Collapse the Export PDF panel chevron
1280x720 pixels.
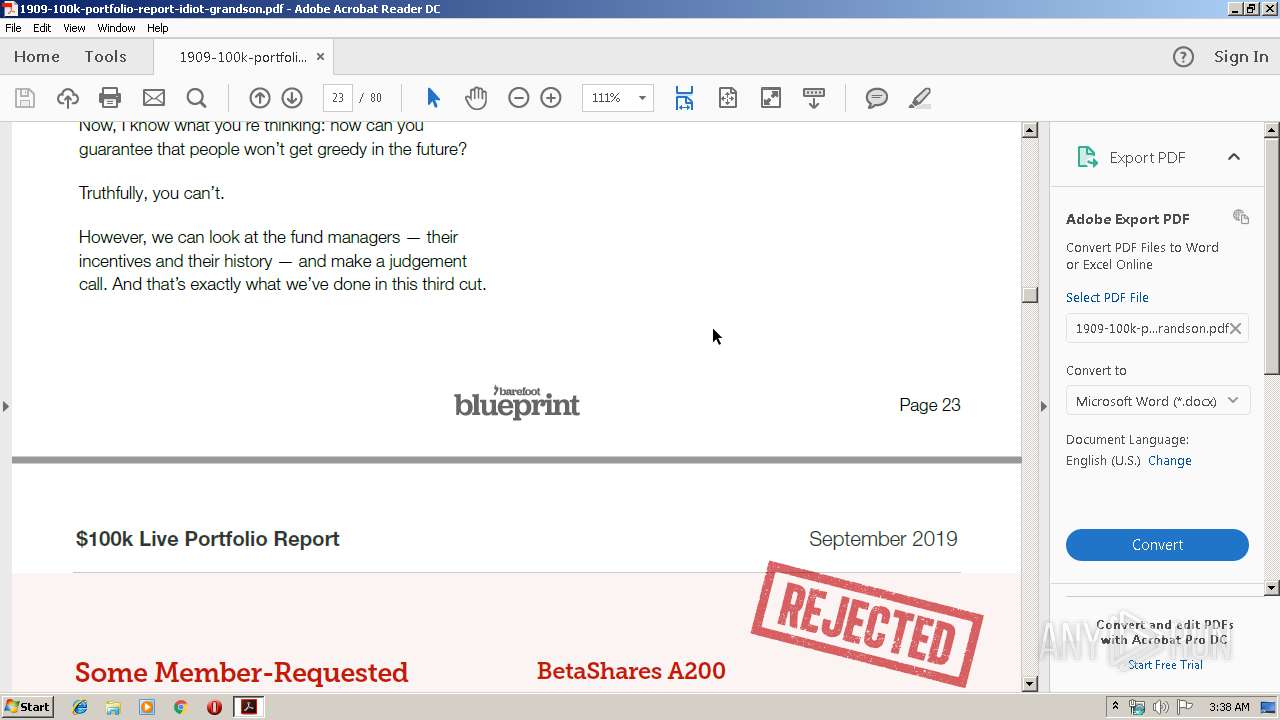1234,157
